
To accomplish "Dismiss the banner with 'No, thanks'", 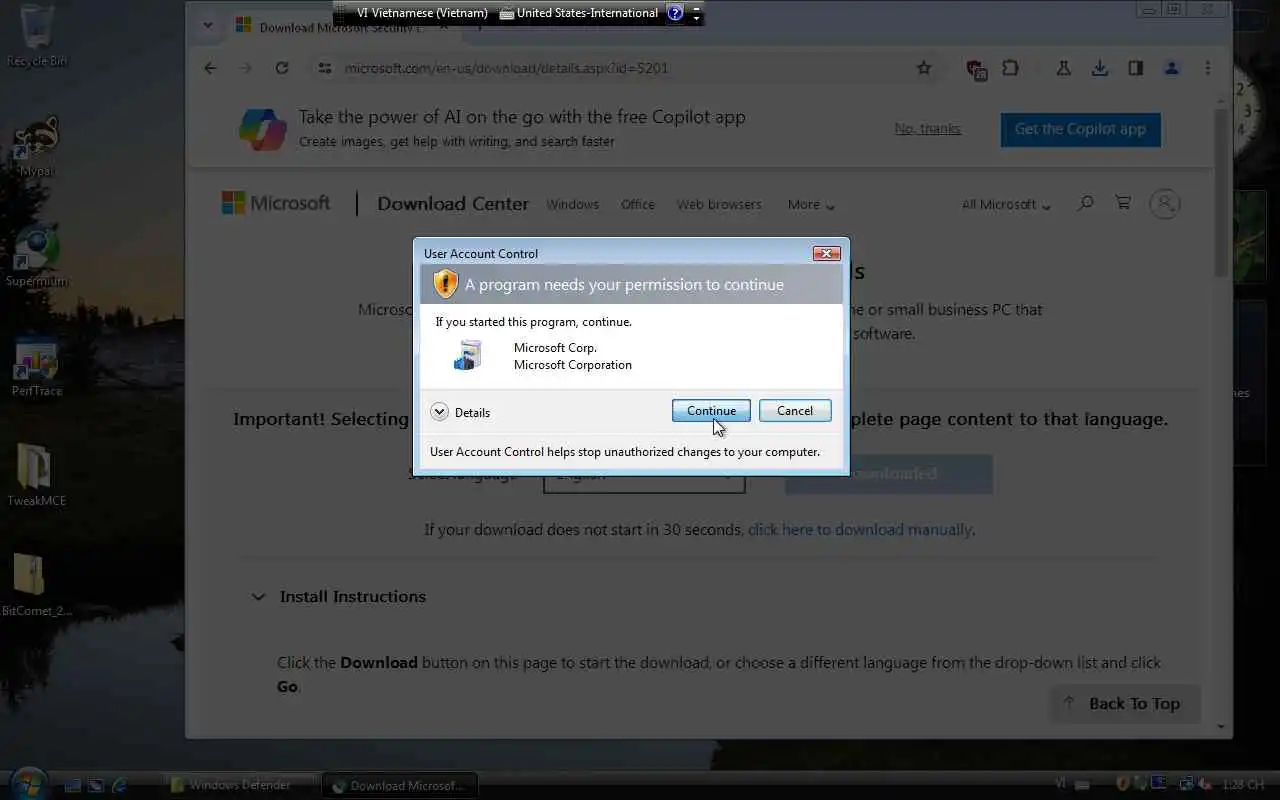I will pos(927,129).
